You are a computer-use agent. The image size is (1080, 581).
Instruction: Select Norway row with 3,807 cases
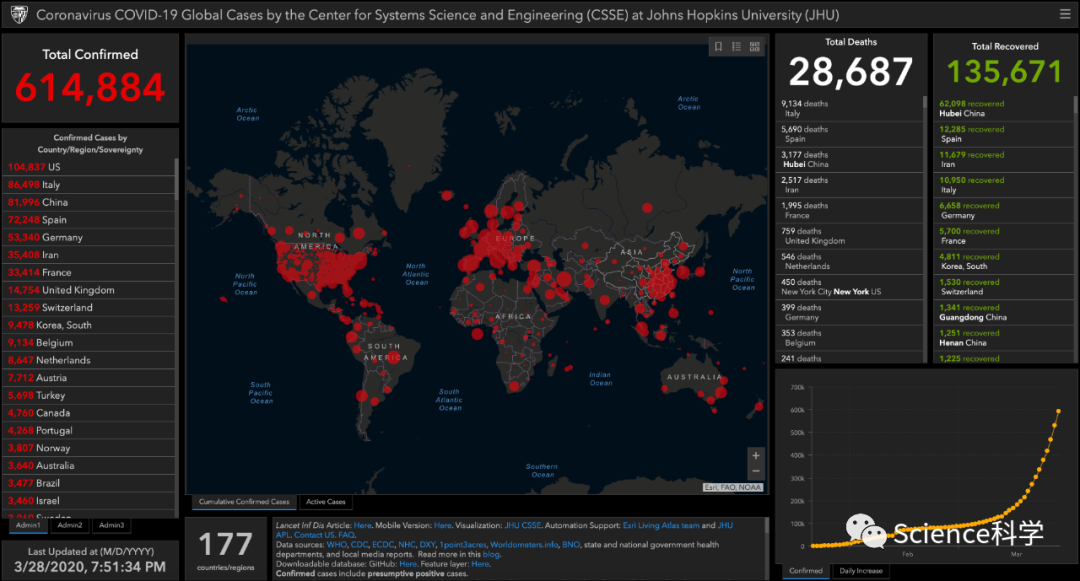click(x=89, y=448)
